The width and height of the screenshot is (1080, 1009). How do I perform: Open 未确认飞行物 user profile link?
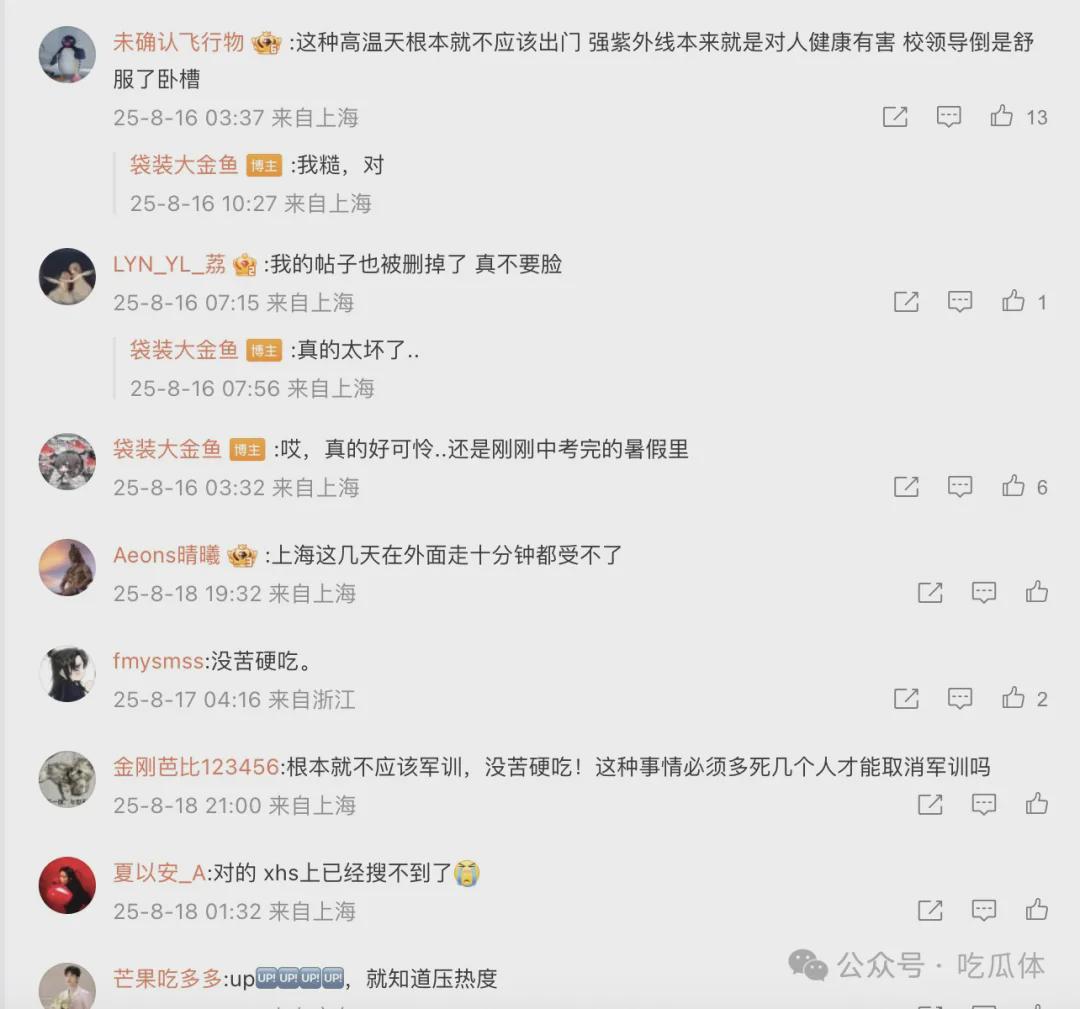pos(178,43)
